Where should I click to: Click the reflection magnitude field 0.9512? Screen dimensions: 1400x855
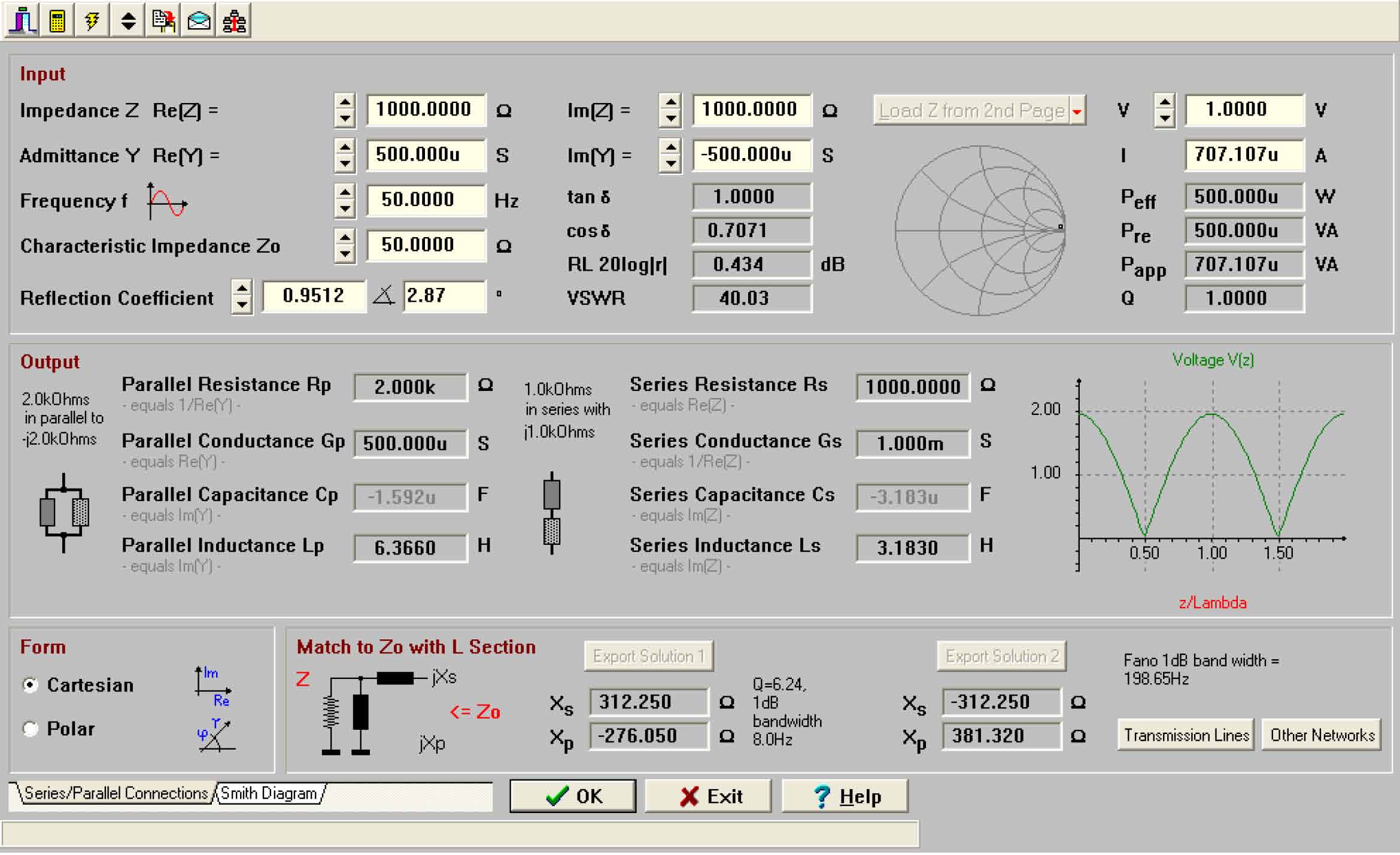pos(314,296)
